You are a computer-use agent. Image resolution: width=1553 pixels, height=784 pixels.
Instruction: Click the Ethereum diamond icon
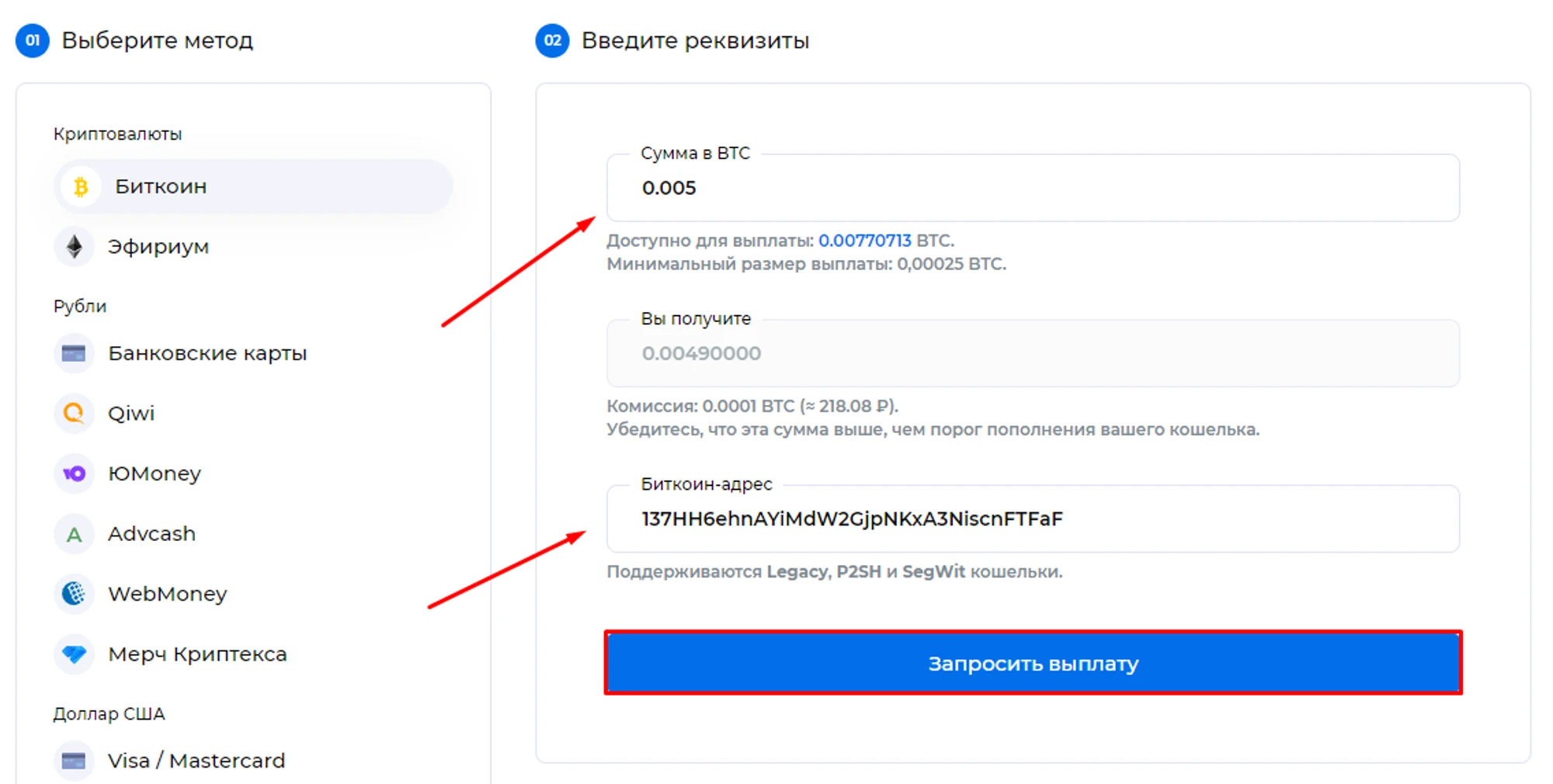click(75, 247)
